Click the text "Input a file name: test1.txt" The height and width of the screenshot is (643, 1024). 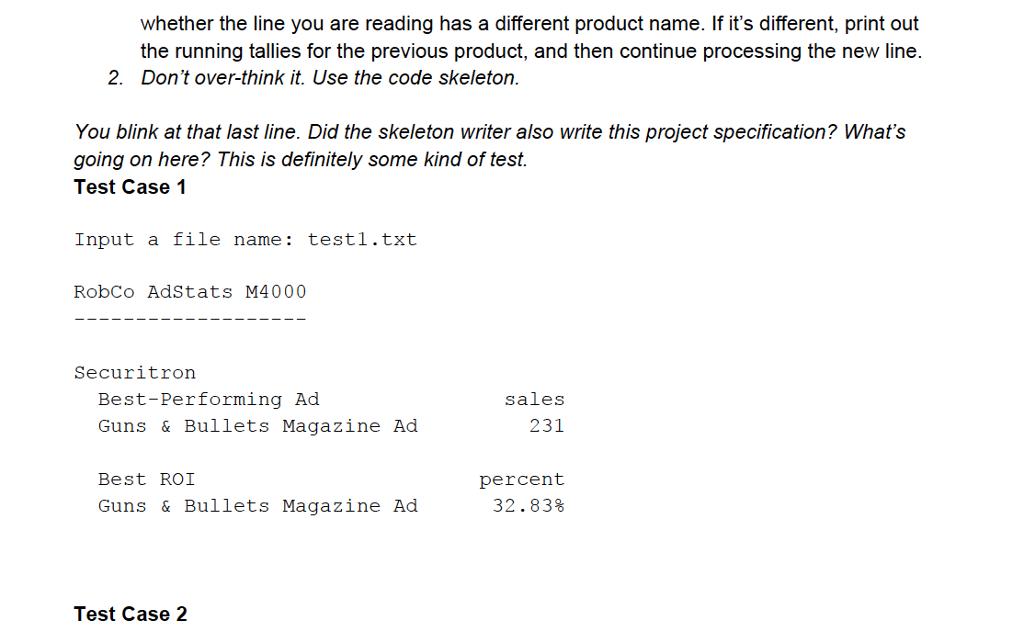click(x=245, y=240)
